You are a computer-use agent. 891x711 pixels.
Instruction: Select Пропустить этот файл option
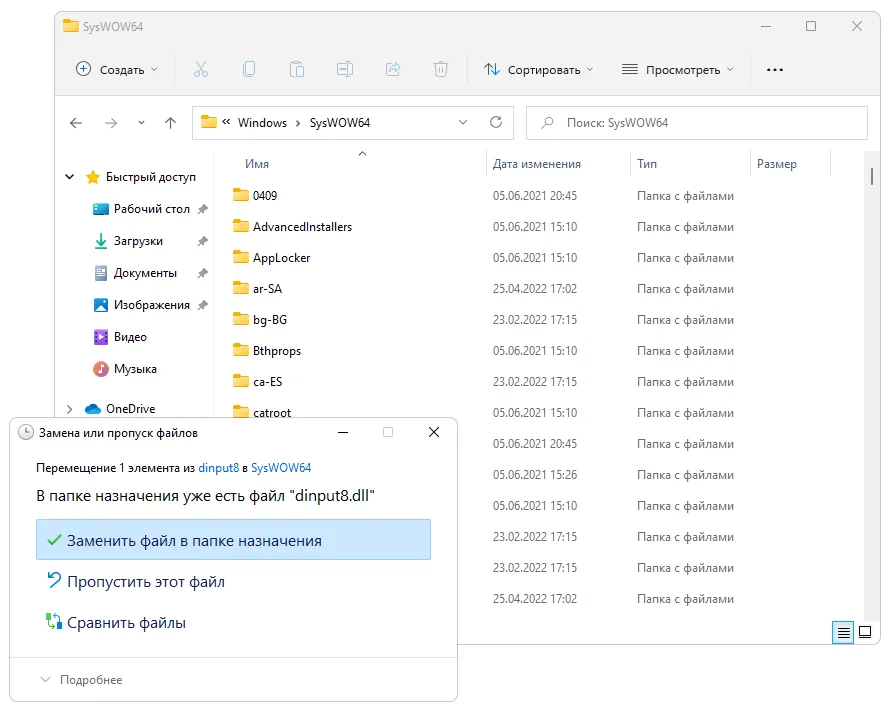pos(145,581)
